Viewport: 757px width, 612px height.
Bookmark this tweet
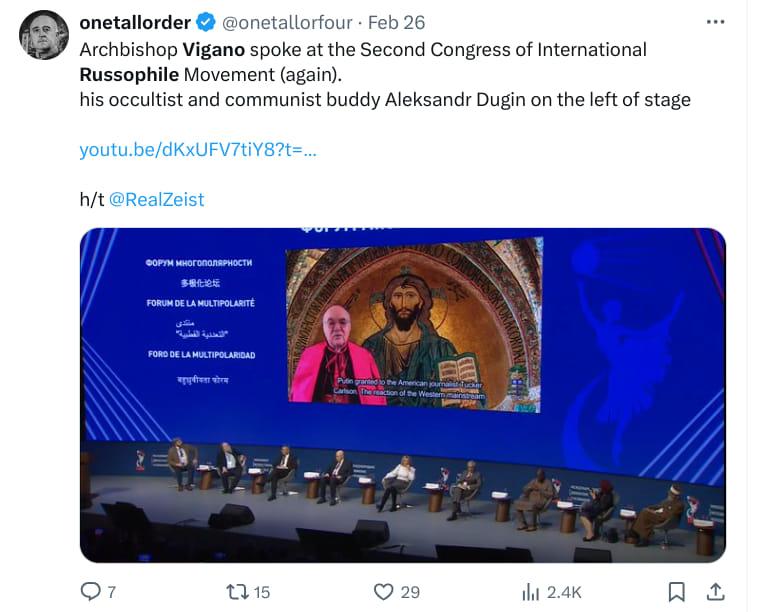[677, 592]
